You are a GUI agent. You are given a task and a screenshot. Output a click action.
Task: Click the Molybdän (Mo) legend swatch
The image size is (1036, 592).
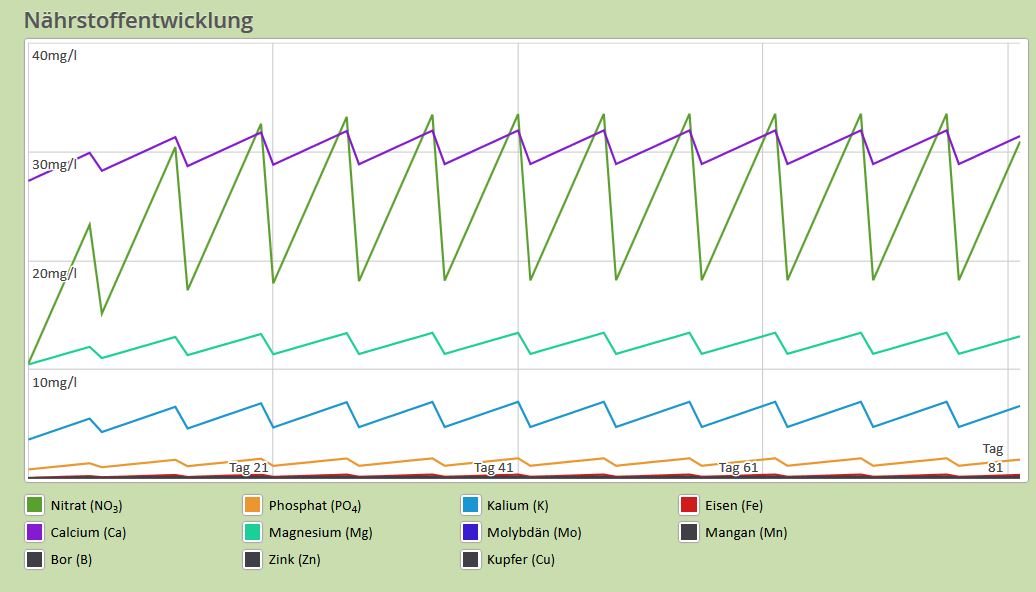pyautogui.click(x=471, y=532)
